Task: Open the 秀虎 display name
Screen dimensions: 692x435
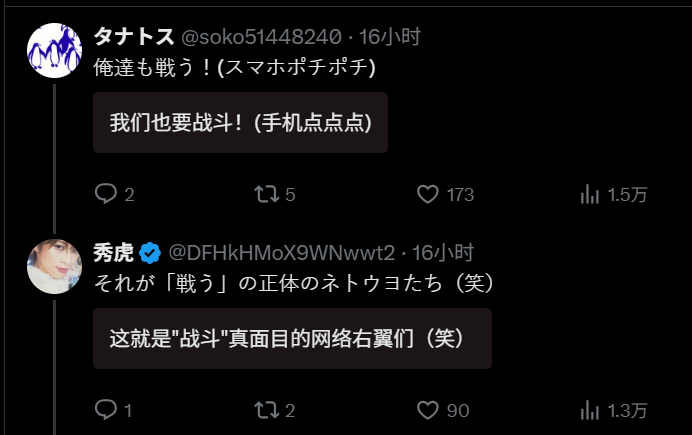Action: (113, 253)
